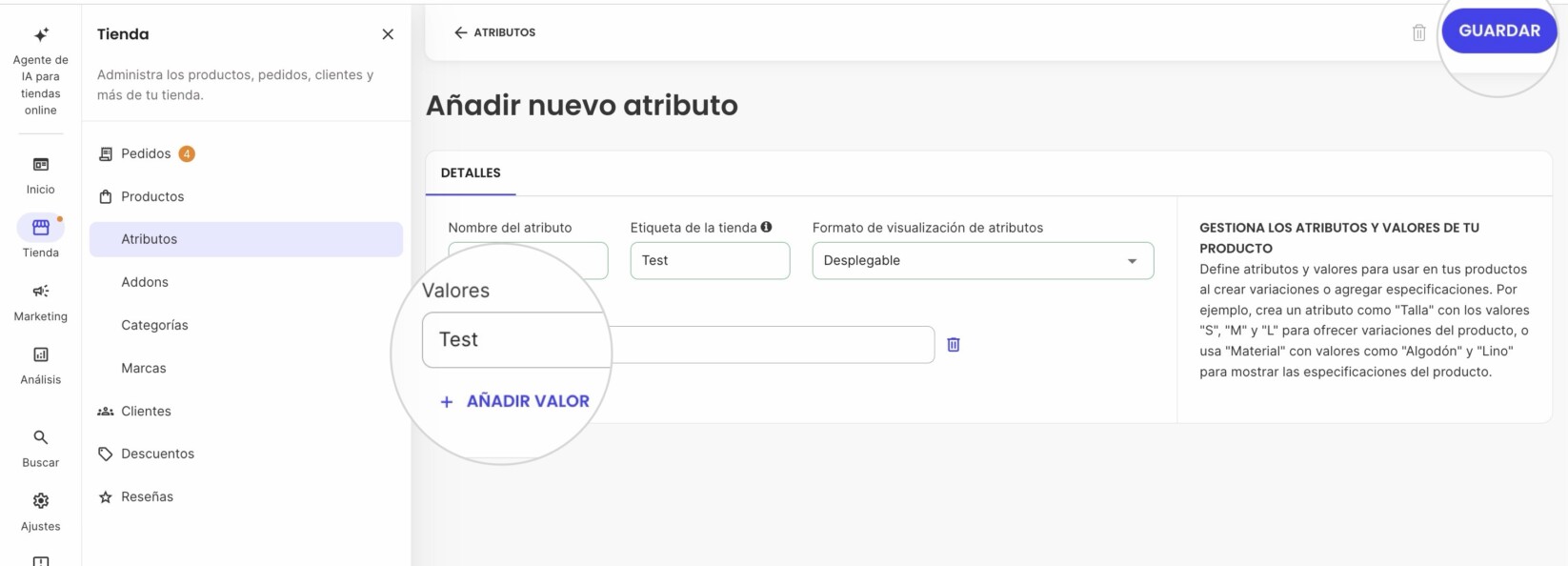Image resolution: width=1568 pixels, height=566 pixels.
Task: Go to Inicio in the sidebar
Action: point(40,175)
